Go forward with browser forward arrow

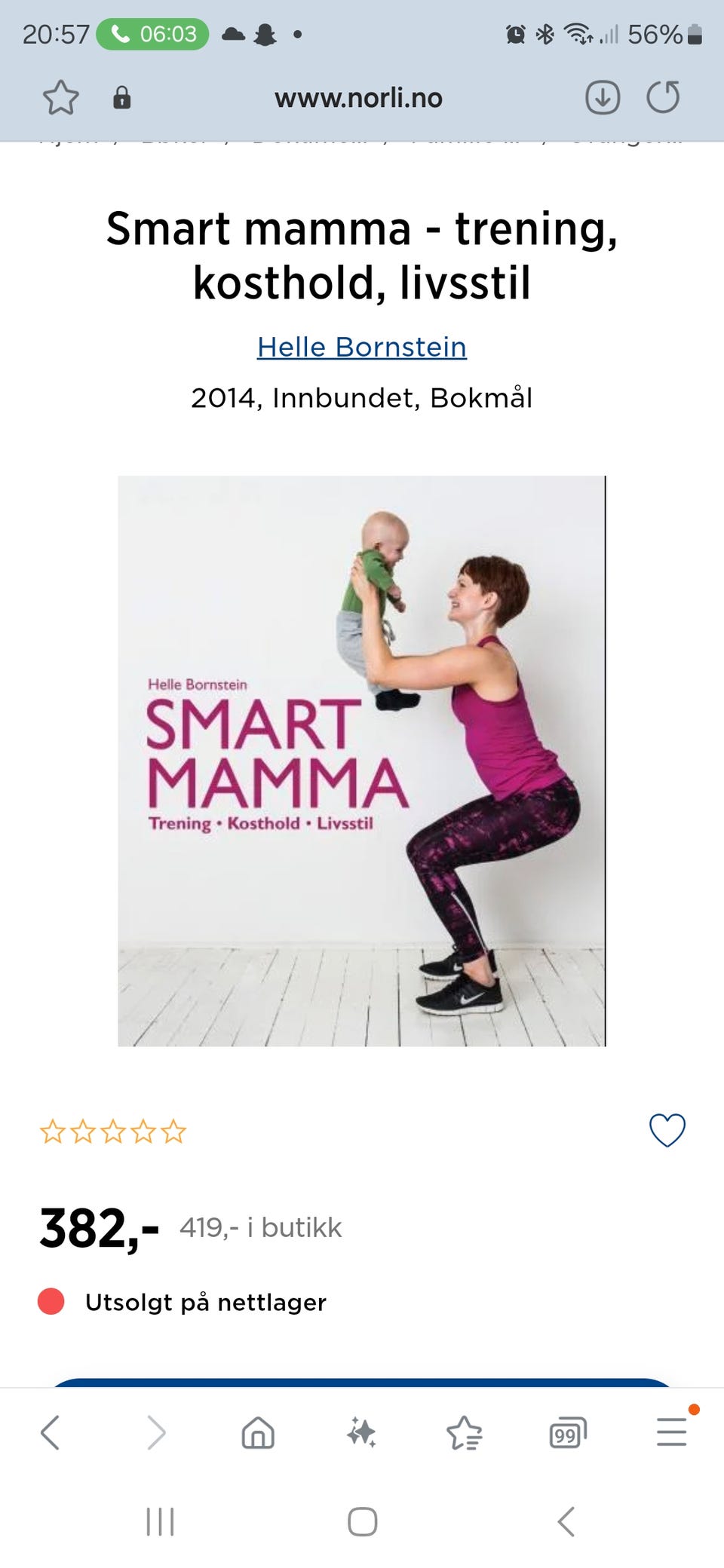tap(155, 1432)
